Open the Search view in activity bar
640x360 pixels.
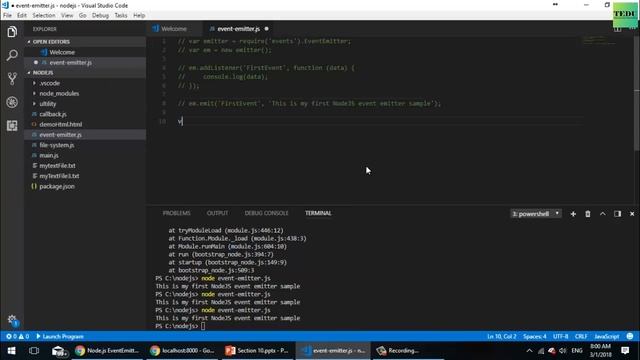point(12,55)
